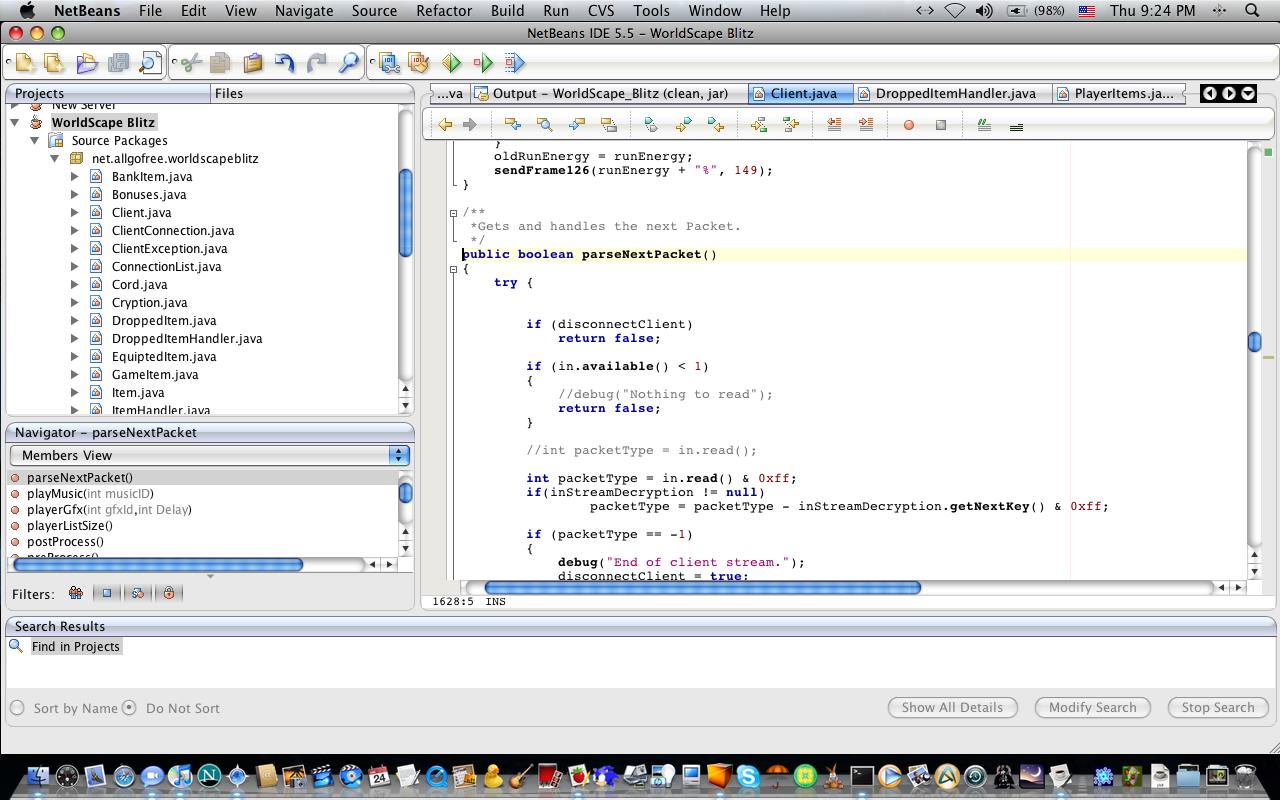Collapse the WorldScape Blitz project node
Screen dimensions: 1280x800
pos(15,122)
